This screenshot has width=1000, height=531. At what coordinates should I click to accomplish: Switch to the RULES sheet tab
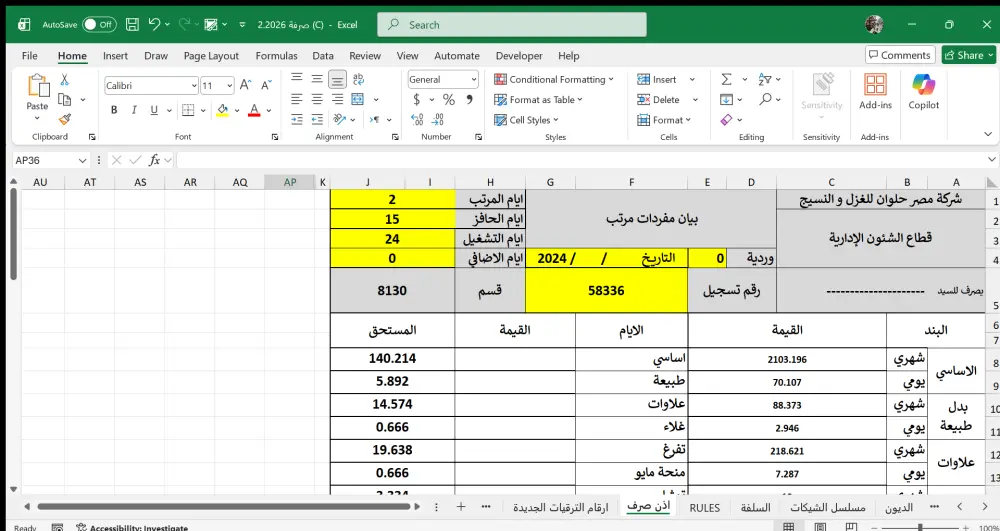[705, 508]
